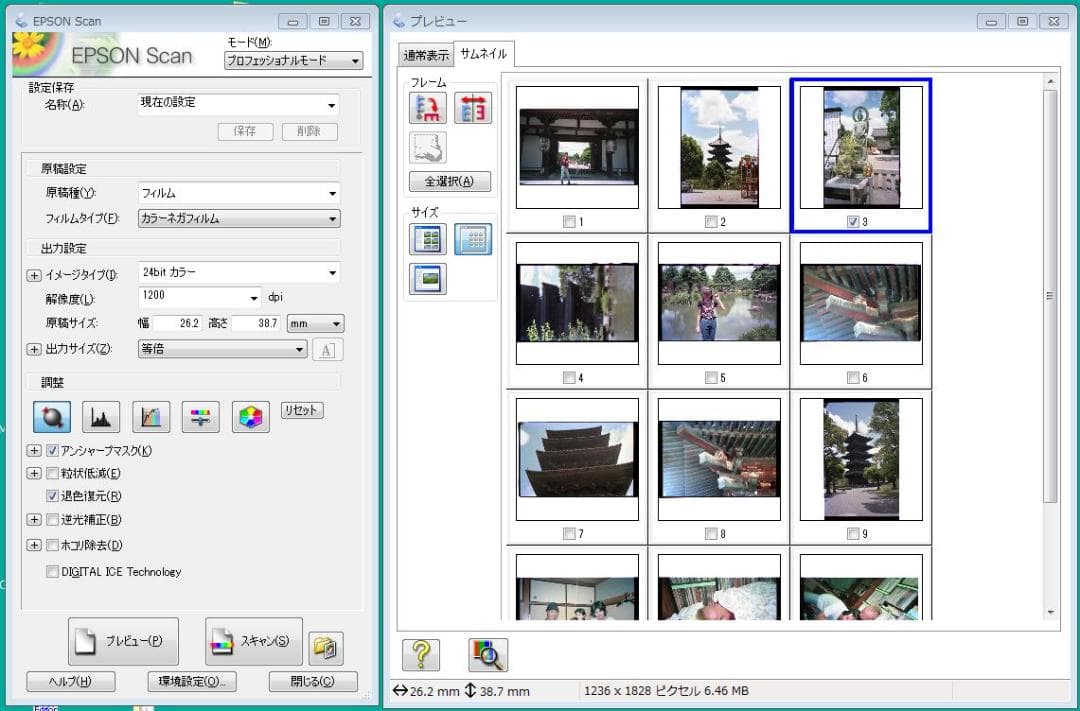This screenshot has height=711, width=1080.
Task: Open the color palette adjustment tool
Action: coord(250,416)
